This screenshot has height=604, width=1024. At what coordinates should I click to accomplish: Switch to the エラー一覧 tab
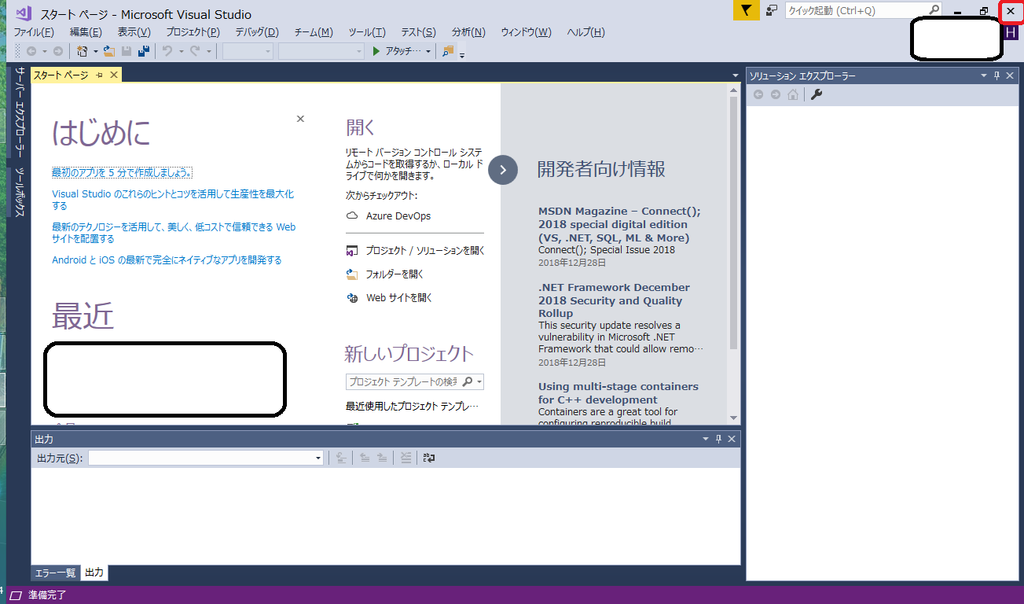[56, 573]
